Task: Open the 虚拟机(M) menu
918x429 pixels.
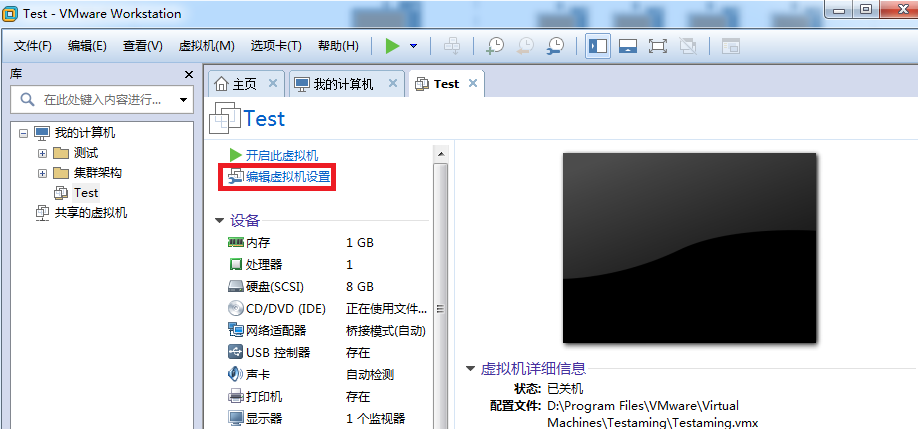Action: pos(207,46)
